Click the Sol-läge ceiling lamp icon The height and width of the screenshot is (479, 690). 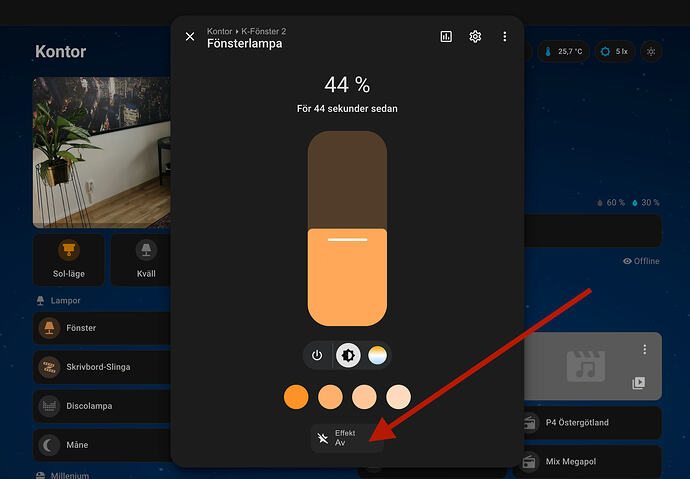(69, 249)
